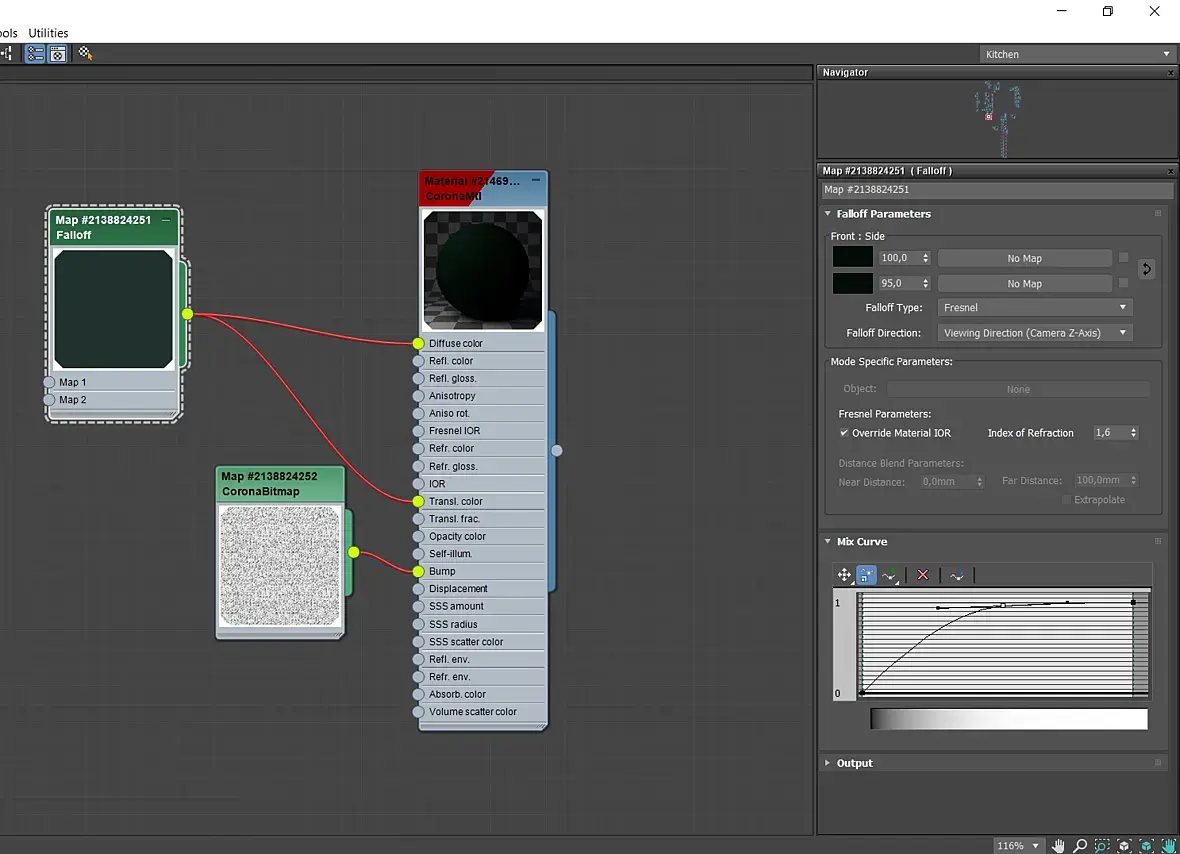Select the Scale point tool in Mix Curve
Image resolution: width=1180 pixels, height=854 pixels.
point(866,575)
